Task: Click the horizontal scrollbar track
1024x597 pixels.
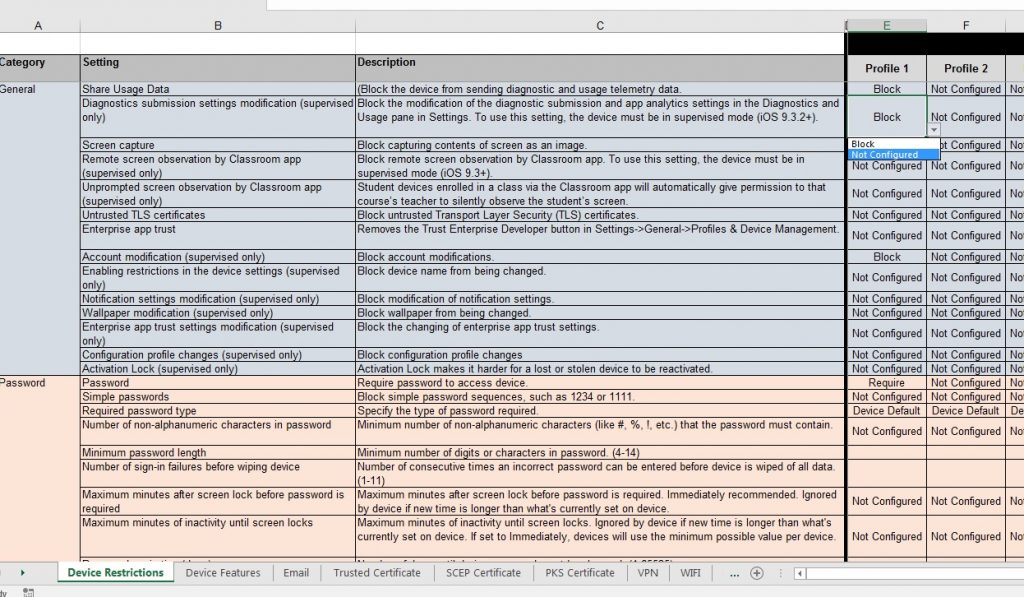Action: pos(914,573)
